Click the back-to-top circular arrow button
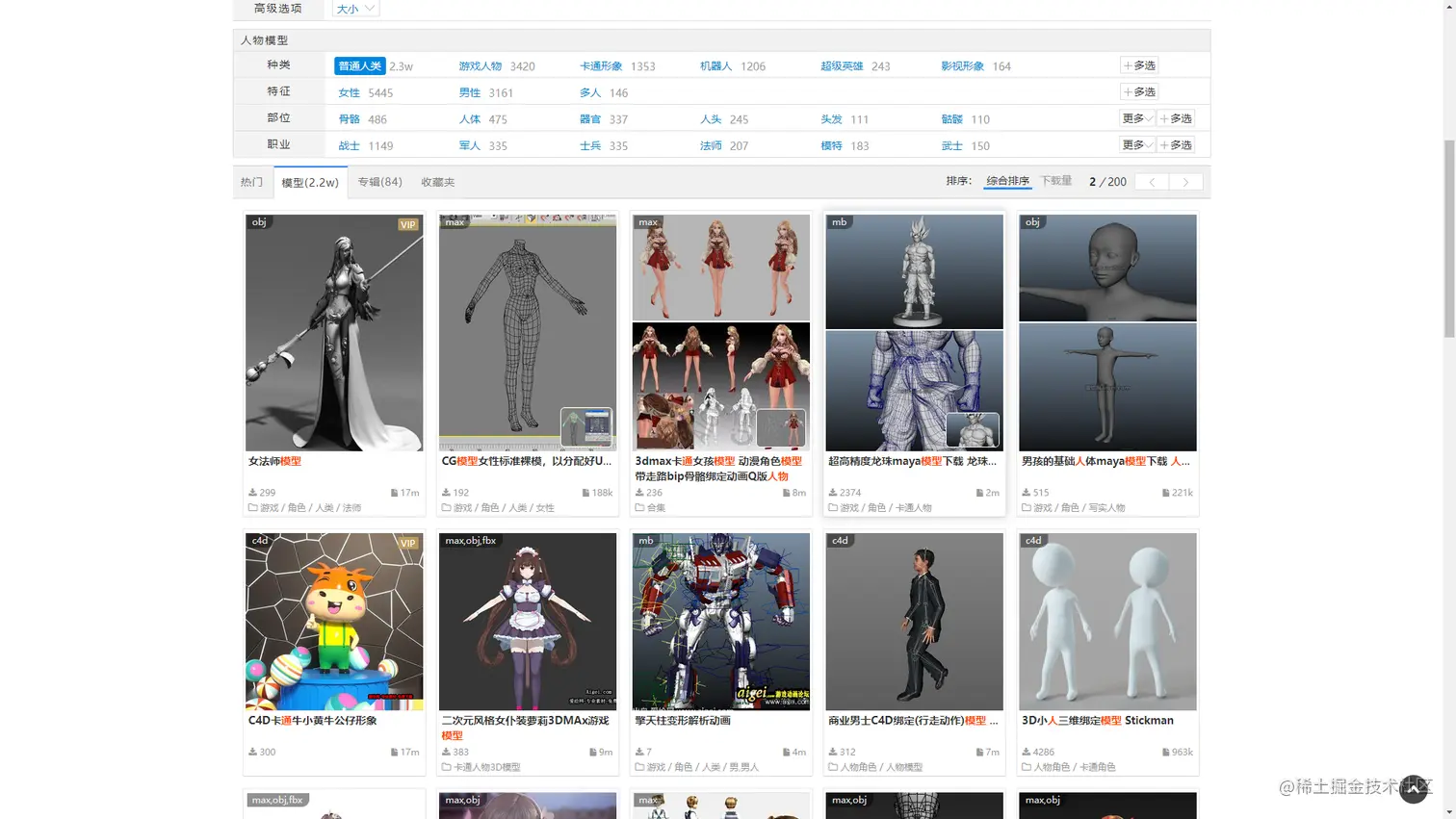Image resolution: width=1456 pixels, height=819 pixels. (1412, 788)
